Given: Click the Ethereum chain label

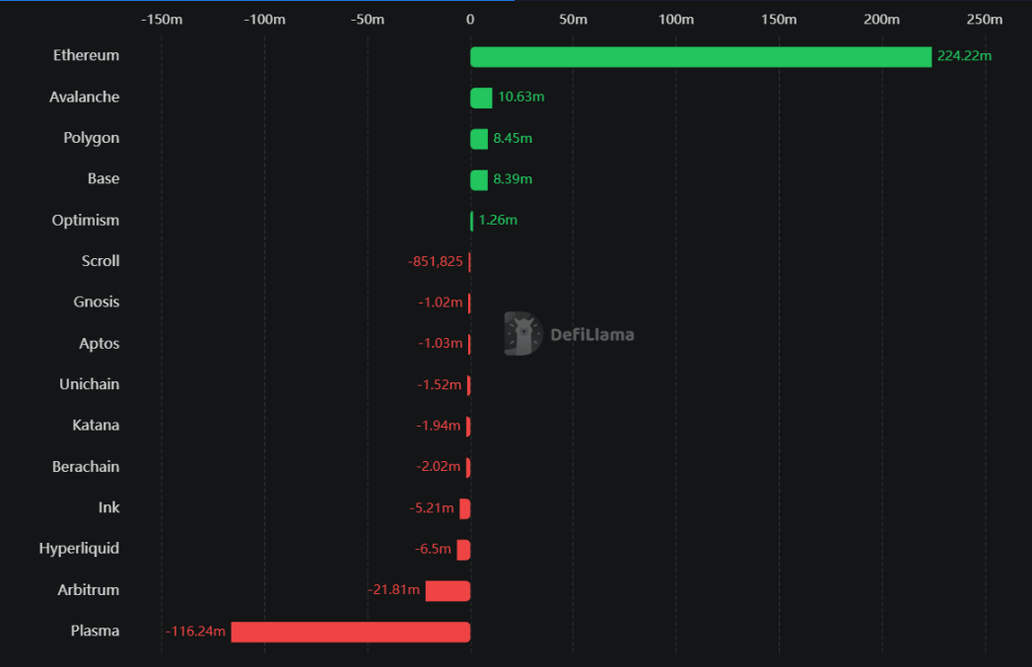Looking at the screenshot, I should pos(86,56).
